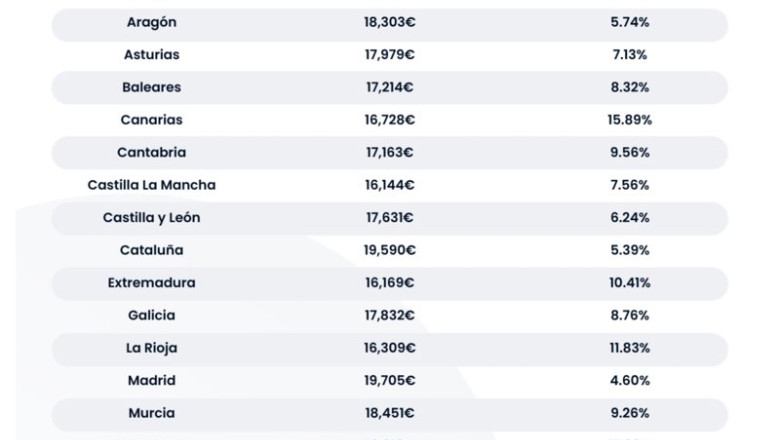Click Castilla y León percentage 6.24%
This screenshot has height=440, width=780.
[630, 218]
